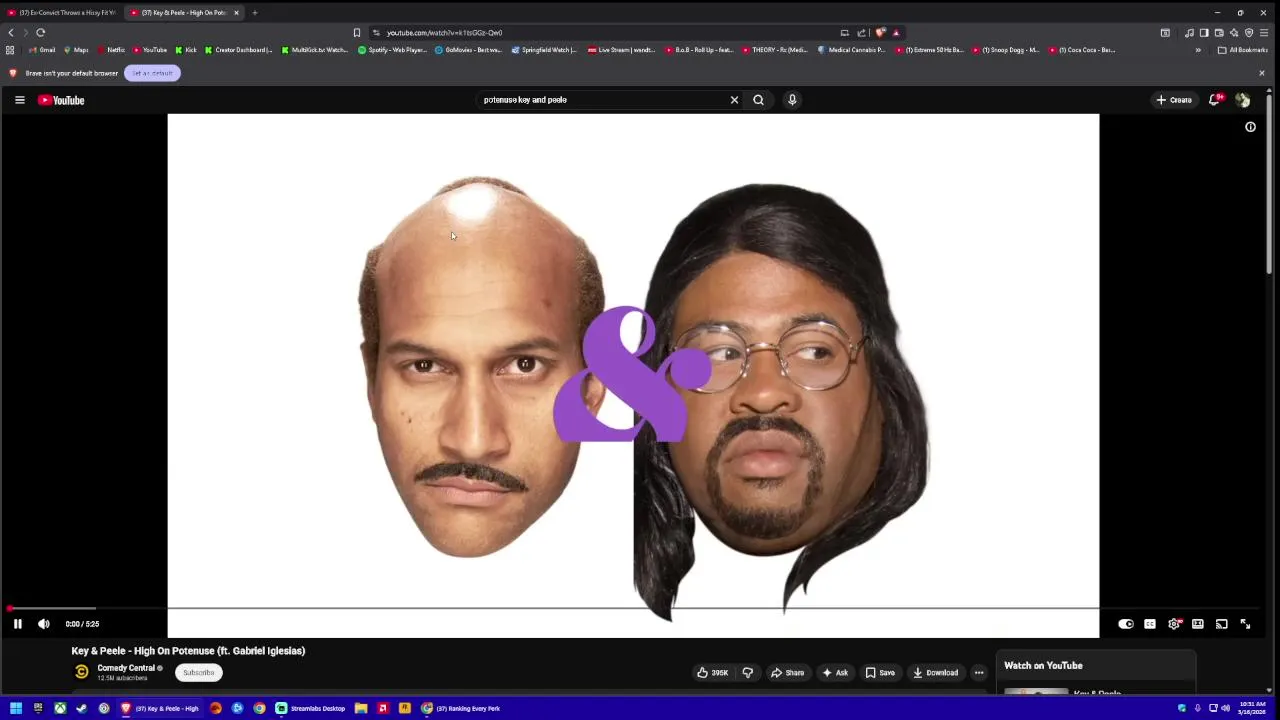This screenshot has height=720, width=1280.
Task: Toggle the autoplay switch in player
Action: (x=1126, y=624)
